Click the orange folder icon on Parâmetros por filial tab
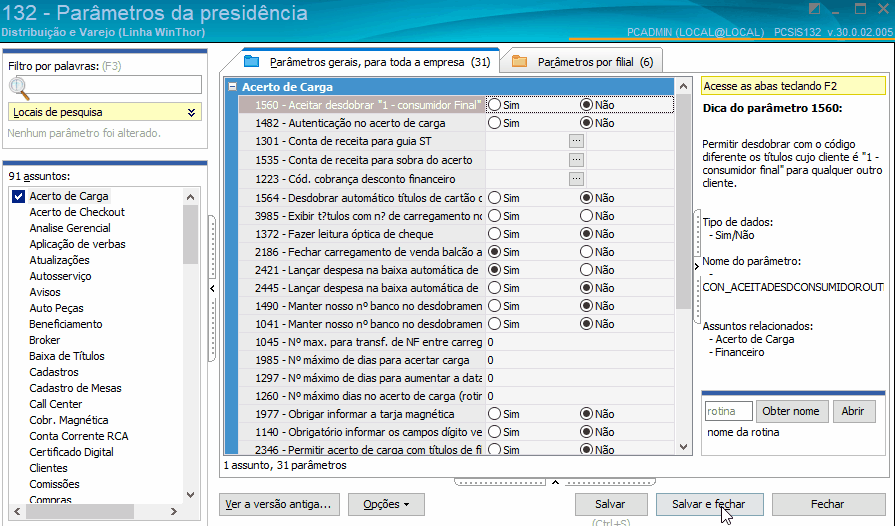This screenshot has width=895, height=526. click(519, 62)
